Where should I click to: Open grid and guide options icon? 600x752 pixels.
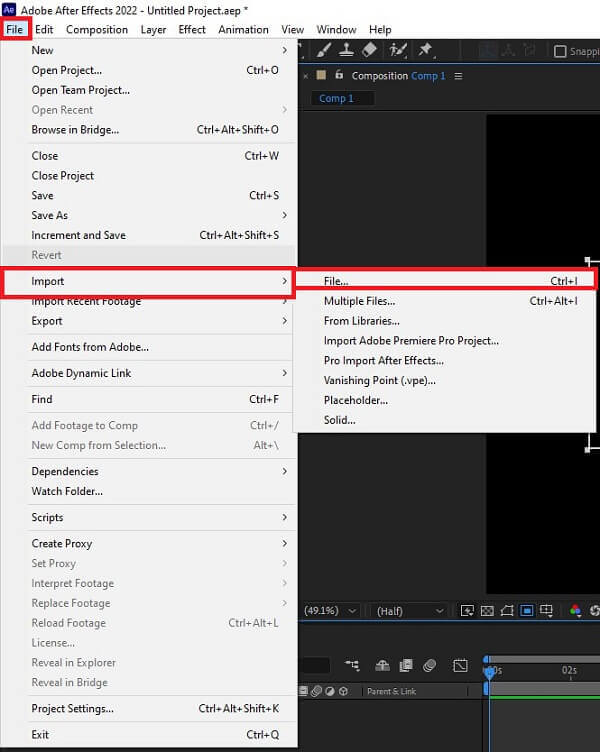tap(546, 611)
